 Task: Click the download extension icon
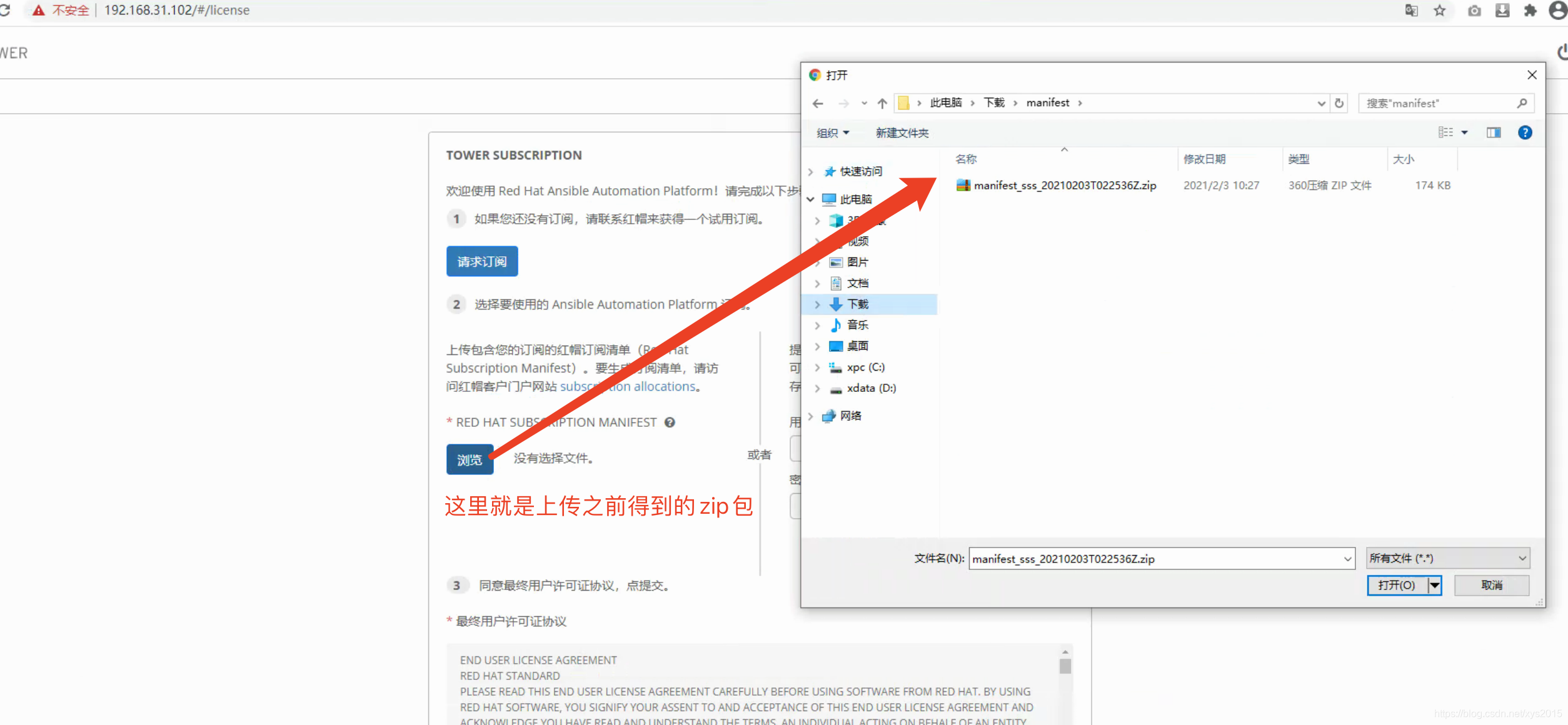point(1502,11)
